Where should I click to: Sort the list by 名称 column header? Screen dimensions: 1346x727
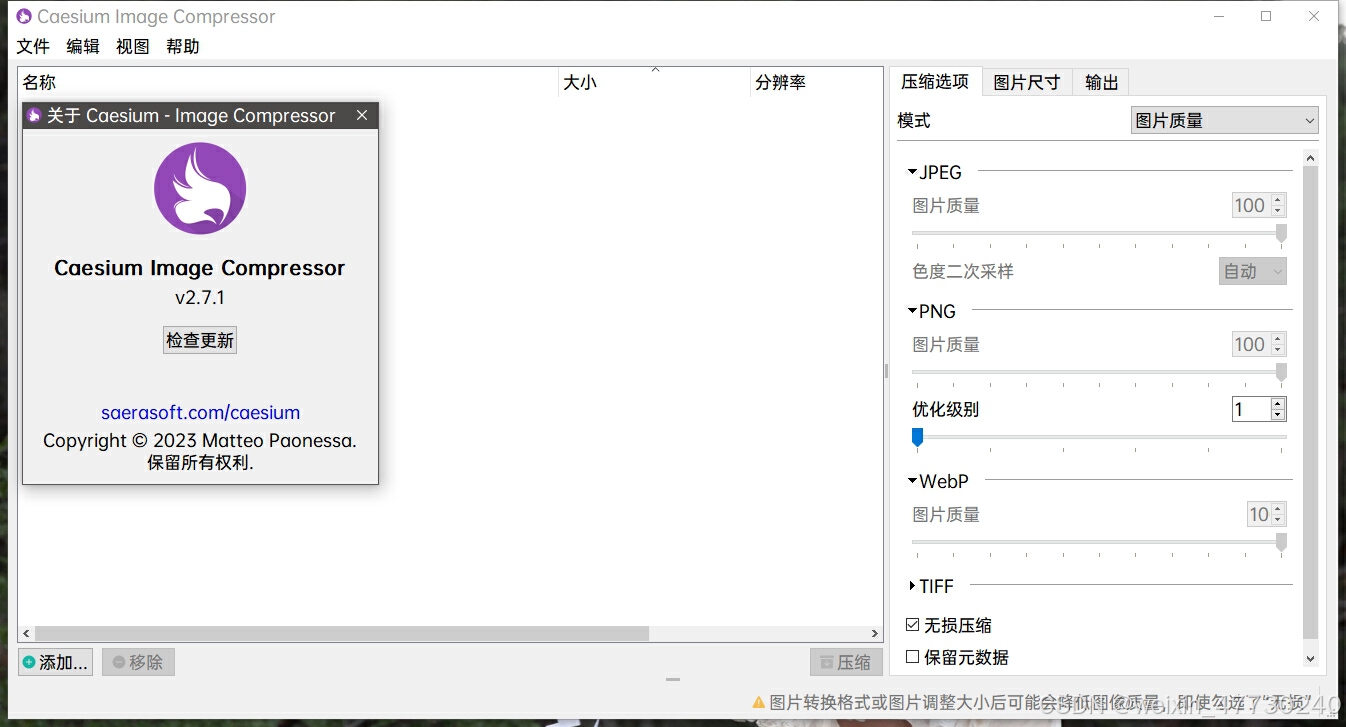(288, 82)
